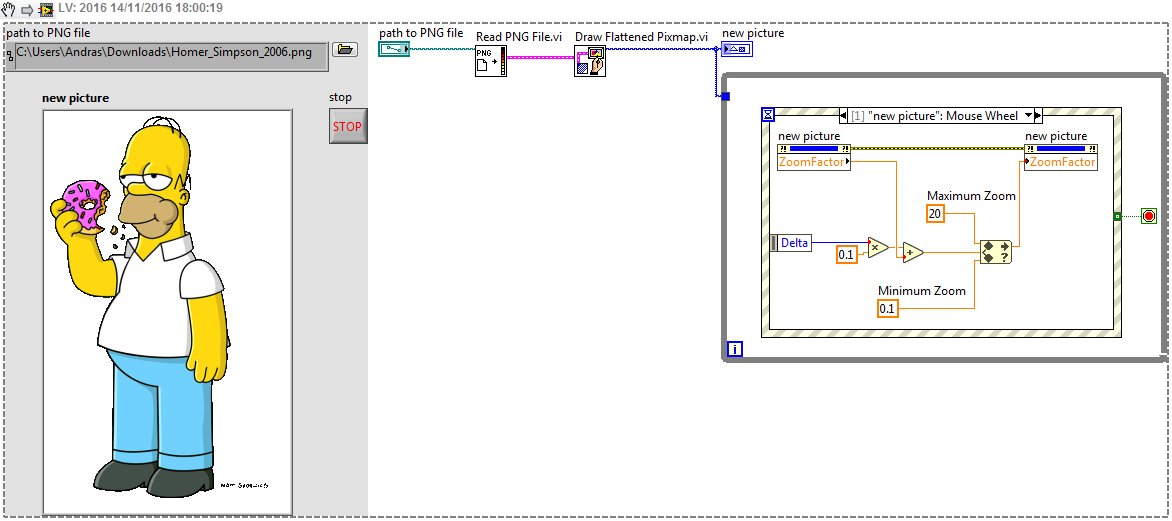The width and height of the screenshot is (1172, 521).
Task: Click the LV 2016 timestamp header text
Action: (x=140, y=9)
